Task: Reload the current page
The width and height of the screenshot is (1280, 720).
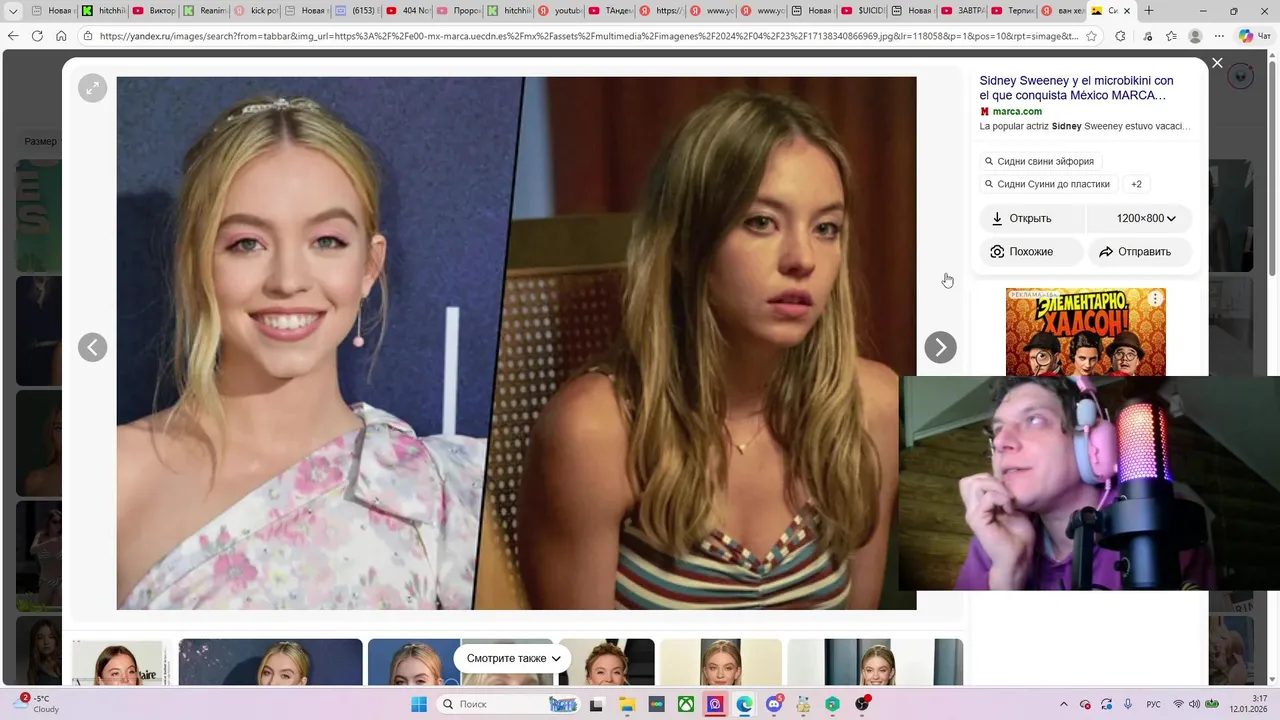Action: click(x=37, y=36)
